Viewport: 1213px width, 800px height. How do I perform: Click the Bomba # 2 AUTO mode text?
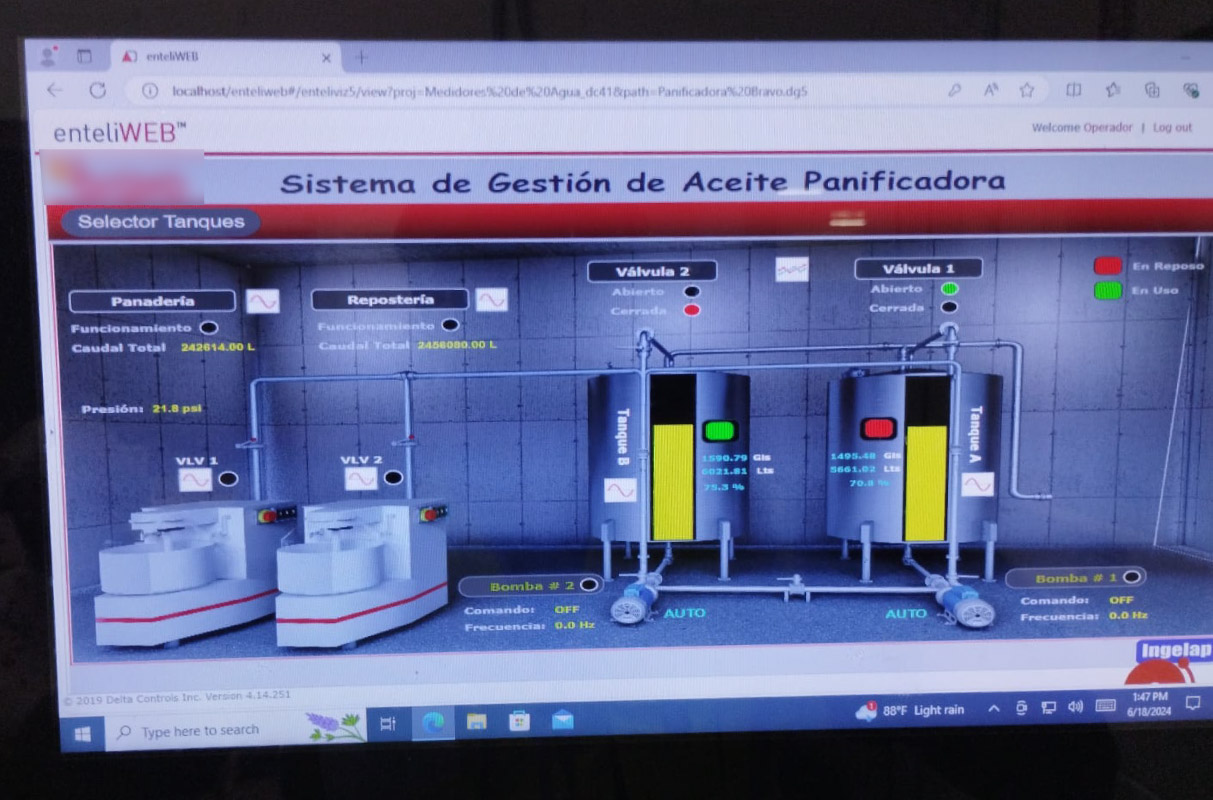685,613
